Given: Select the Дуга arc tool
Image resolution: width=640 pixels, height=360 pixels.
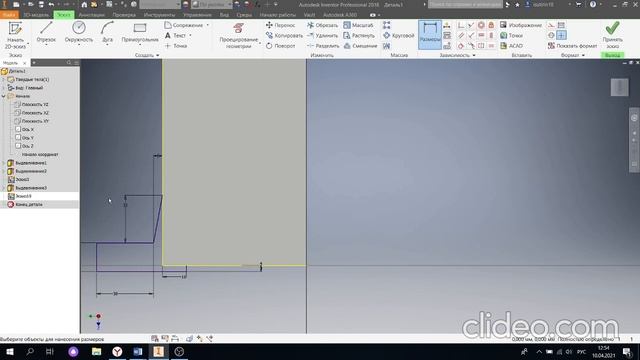Looking at the screenshot, I should (107, 32).
